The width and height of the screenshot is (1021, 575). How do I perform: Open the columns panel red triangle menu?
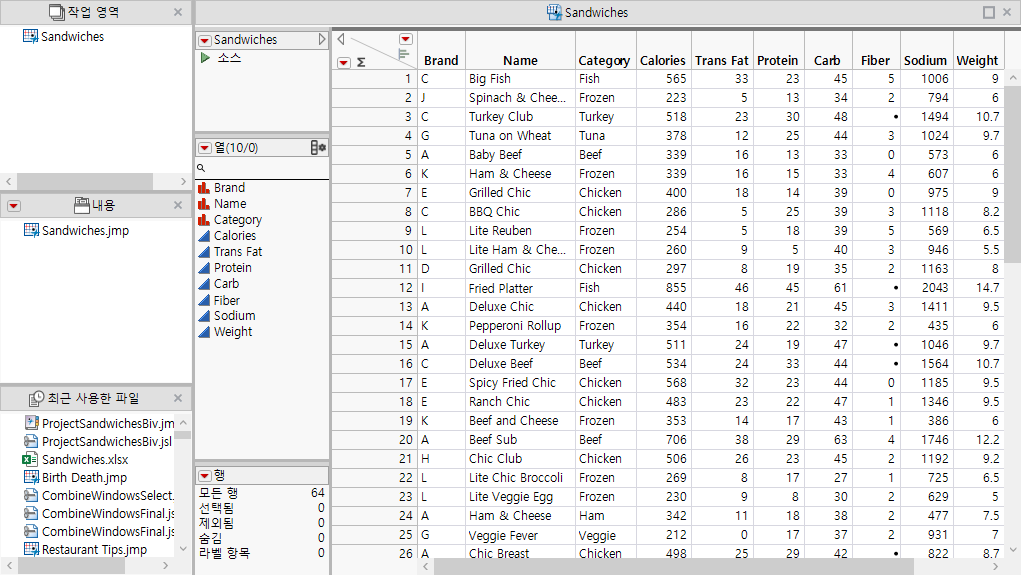pyautogui.click(x=204, y=148)
